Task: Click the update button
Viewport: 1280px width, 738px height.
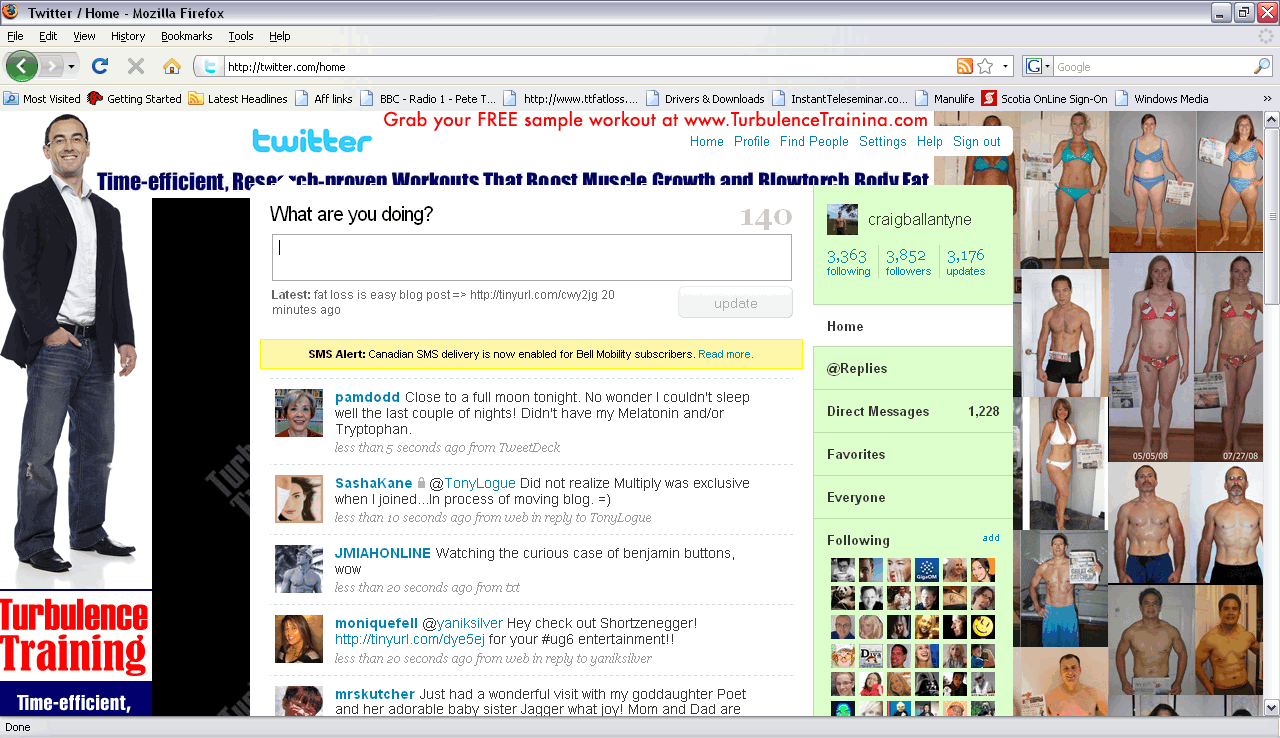Action: point(736,303)
